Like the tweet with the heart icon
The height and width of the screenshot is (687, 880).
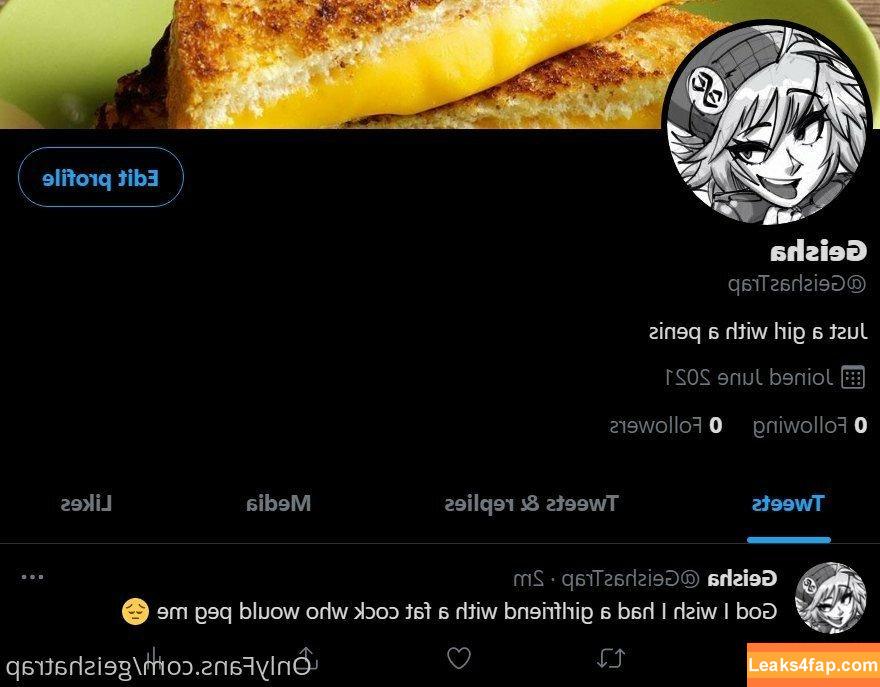[459, 658]
